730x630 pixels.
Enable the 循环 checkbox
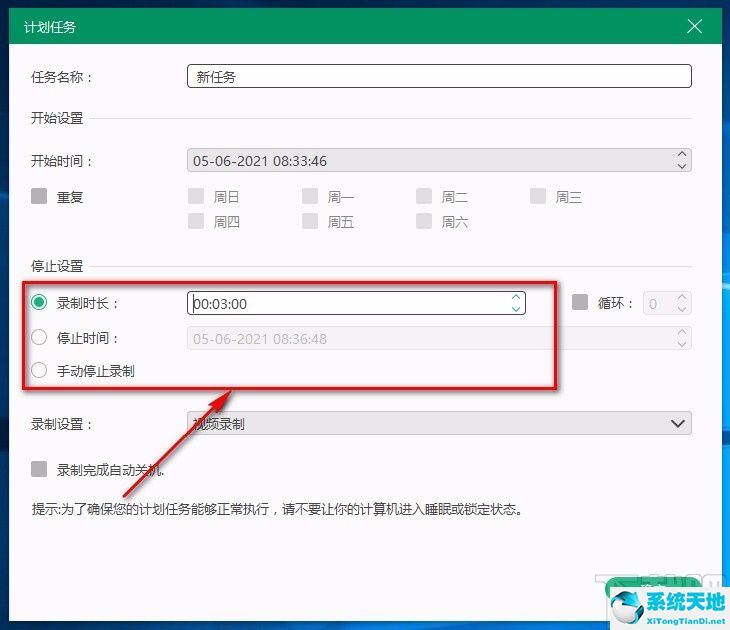pyautogui.click(x=580, y=302)
